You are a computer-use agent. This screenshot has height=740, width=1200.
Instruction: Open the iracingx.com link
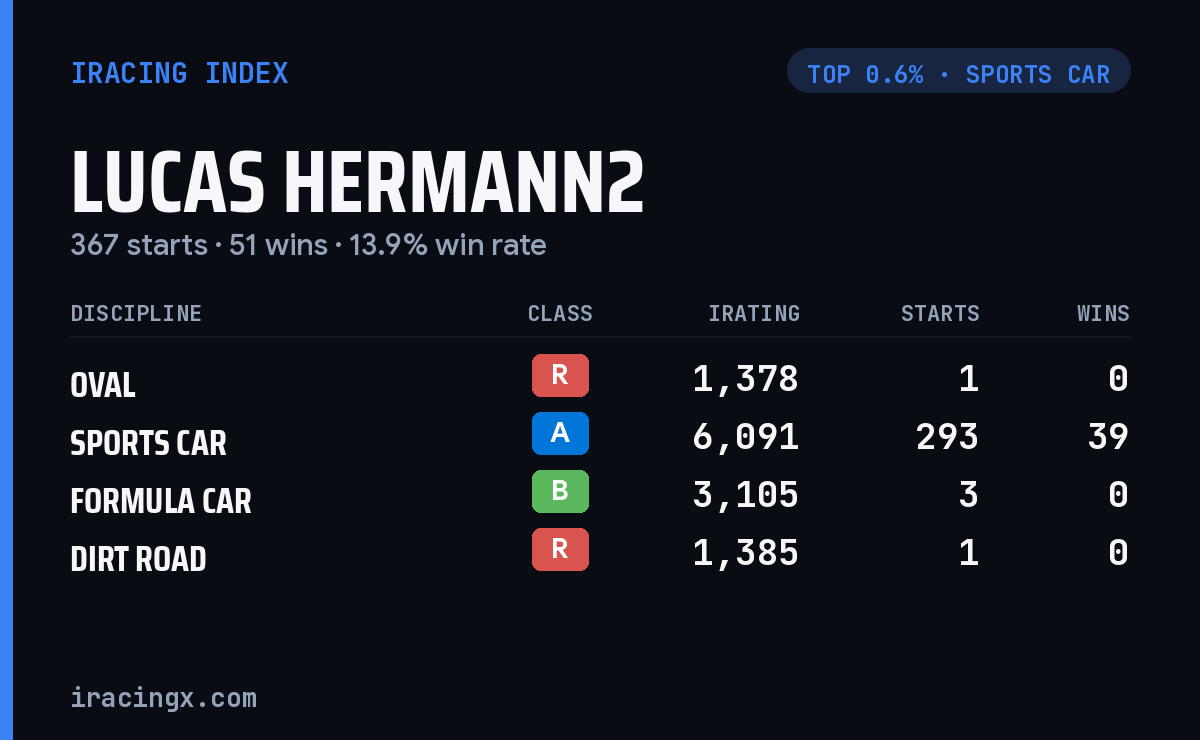point(163,697)
